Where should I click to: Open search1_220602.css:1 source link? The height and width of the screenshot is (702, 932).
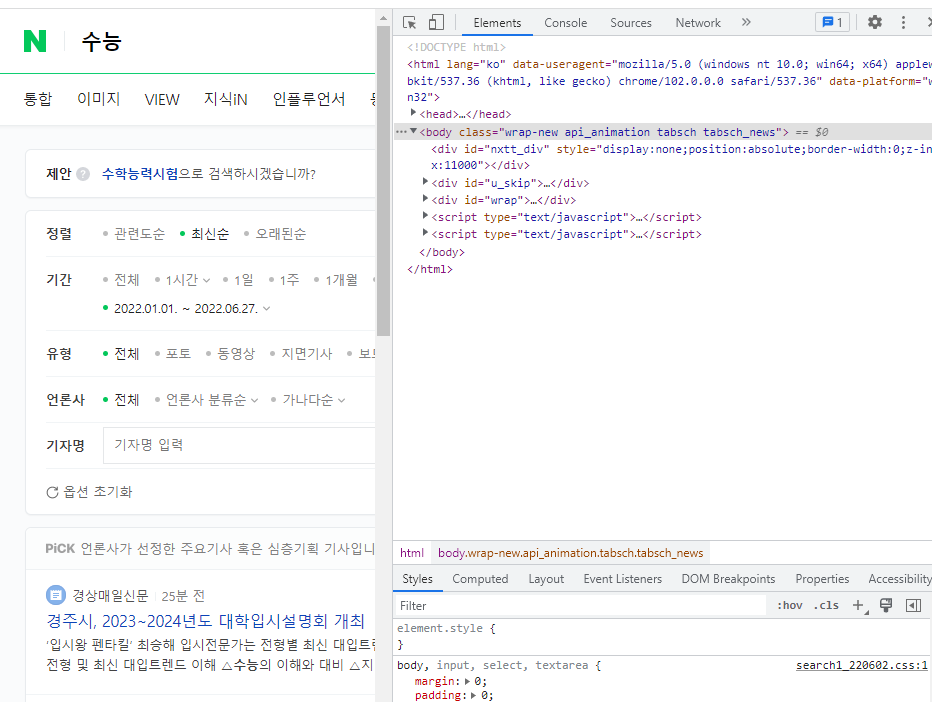[x=861, y=665]
